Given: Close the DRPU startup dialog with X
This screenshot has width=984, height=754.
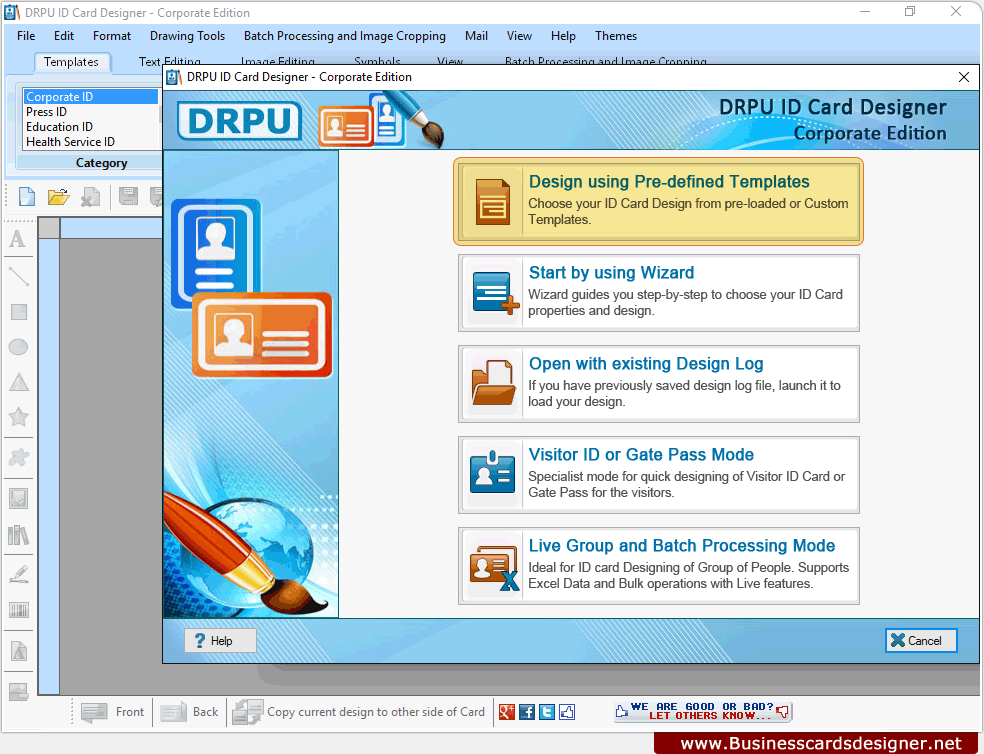Looking at the screenshot, I should (x=964, y=77).
